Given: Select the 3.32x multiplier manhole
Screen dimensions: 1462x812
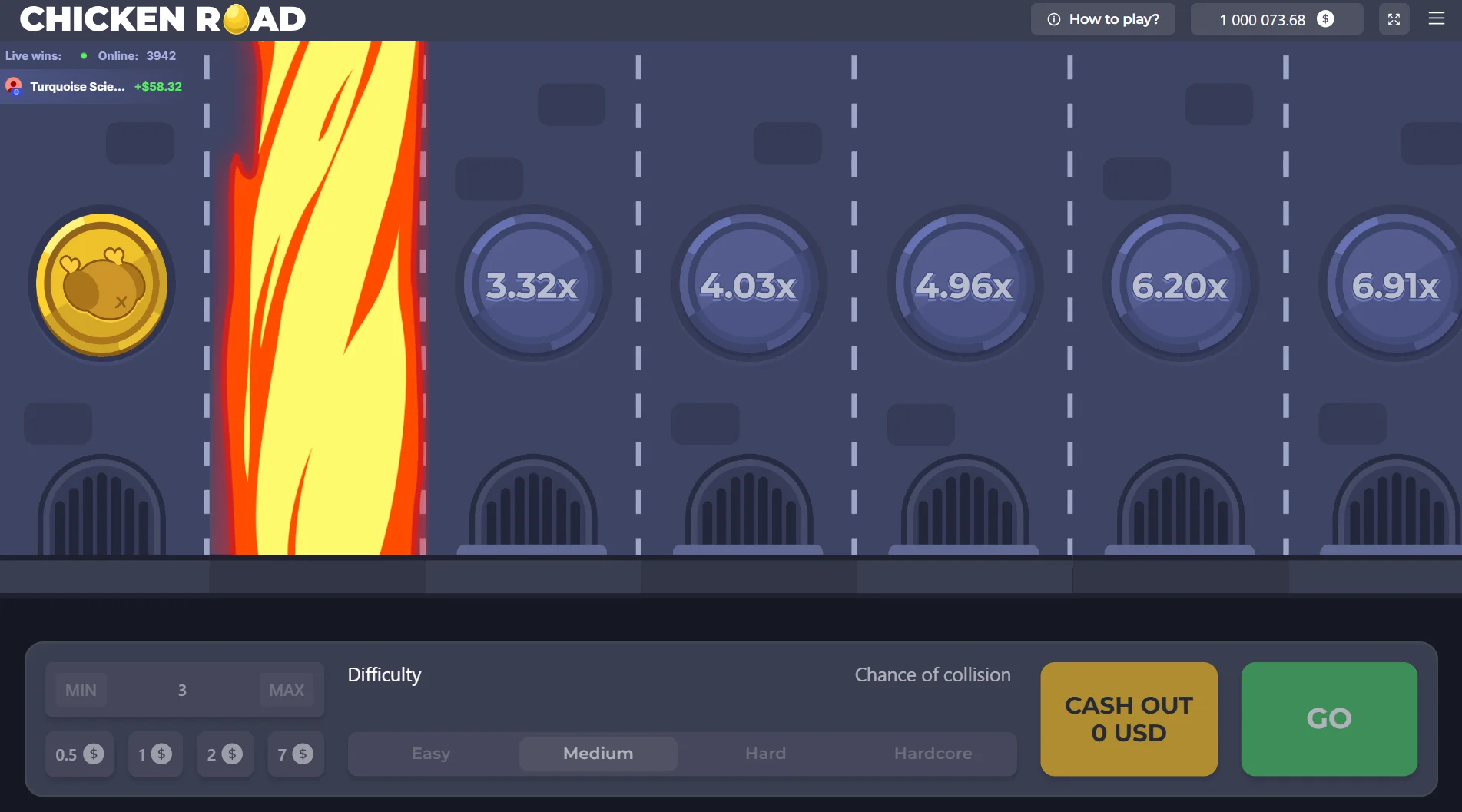Looking at the screenshot, I should pyautogui.click(x=532, y=284).
